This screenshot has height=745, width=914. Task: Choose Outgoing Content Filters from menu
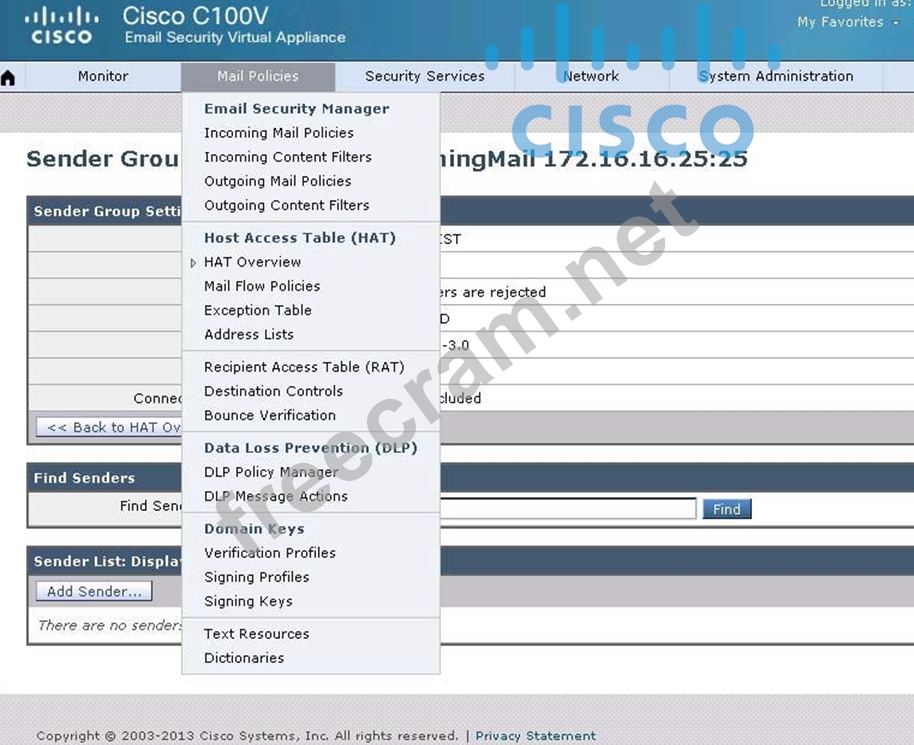point(286,205)
